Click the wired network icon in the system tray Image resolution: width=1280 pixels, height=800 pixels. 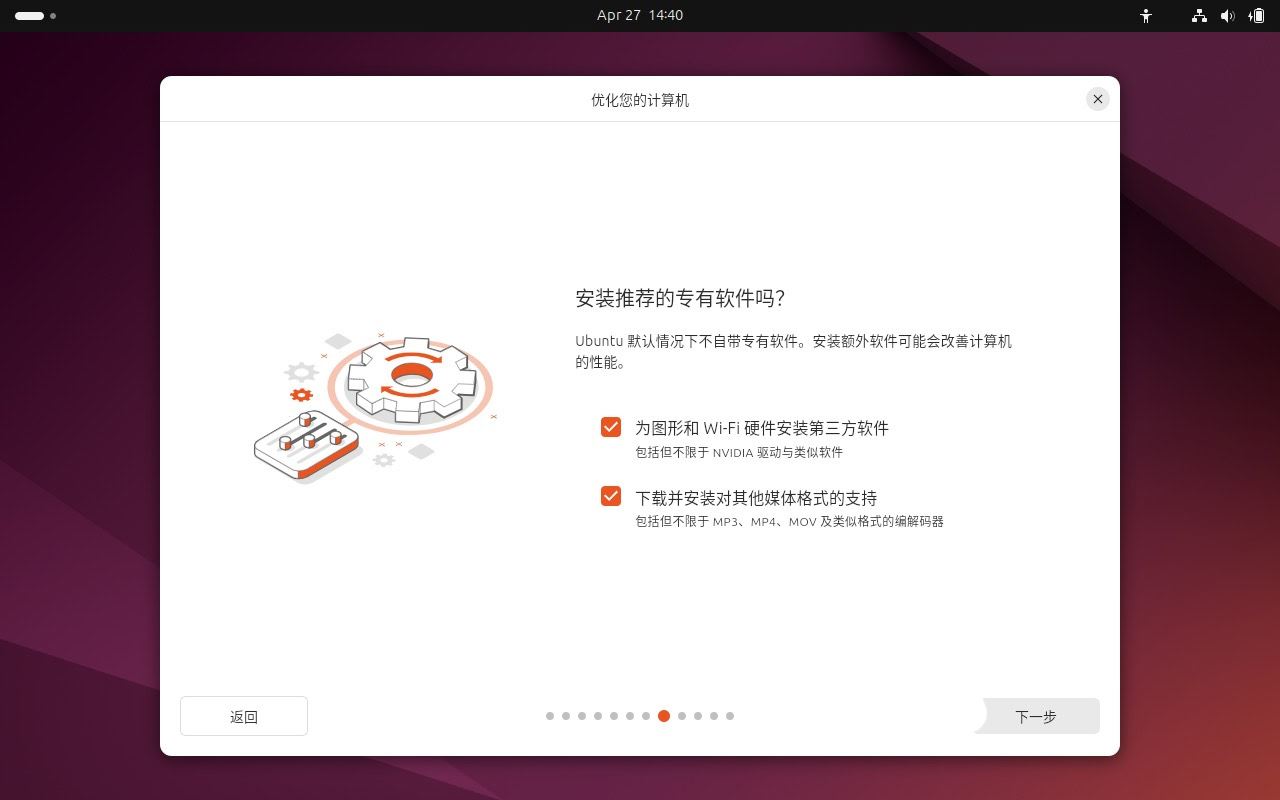(x=1198, y=16)
